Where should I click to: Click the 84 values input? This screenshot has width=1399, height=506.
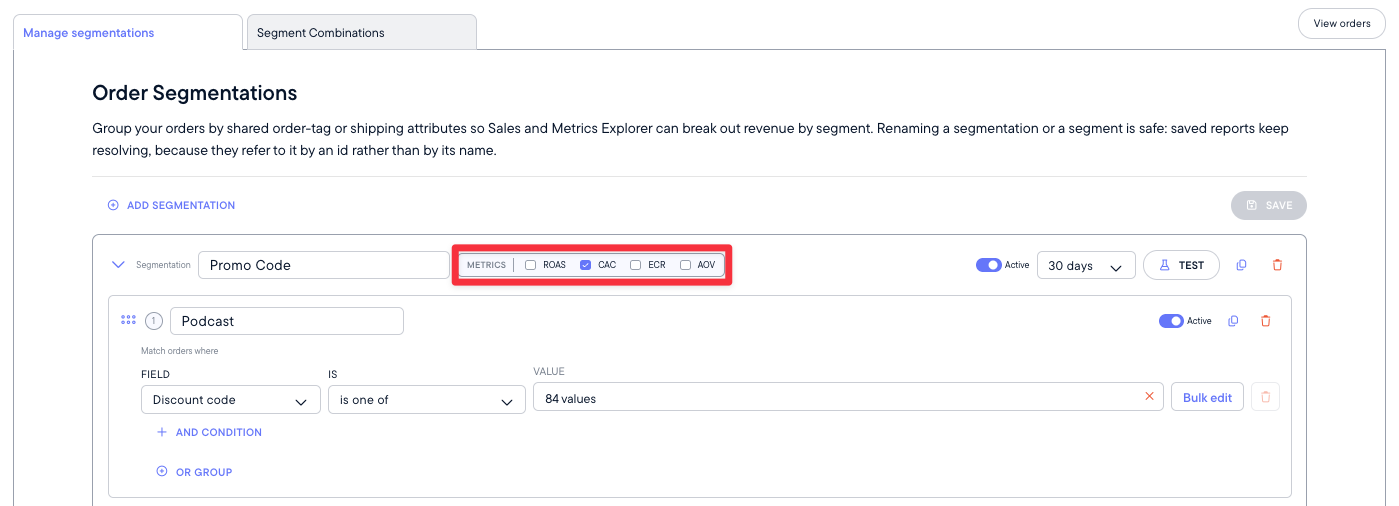[848, 397]
